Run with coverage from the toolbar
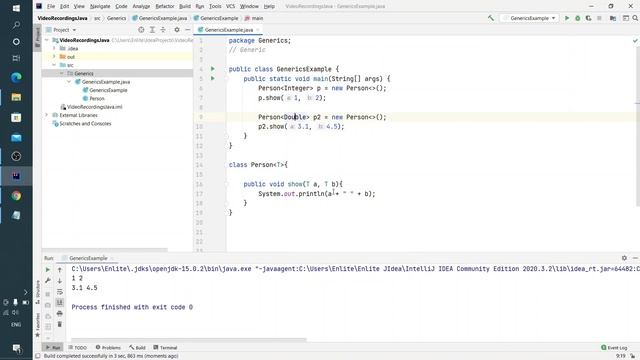Viewport: 640px width, 360px height. 588,18
